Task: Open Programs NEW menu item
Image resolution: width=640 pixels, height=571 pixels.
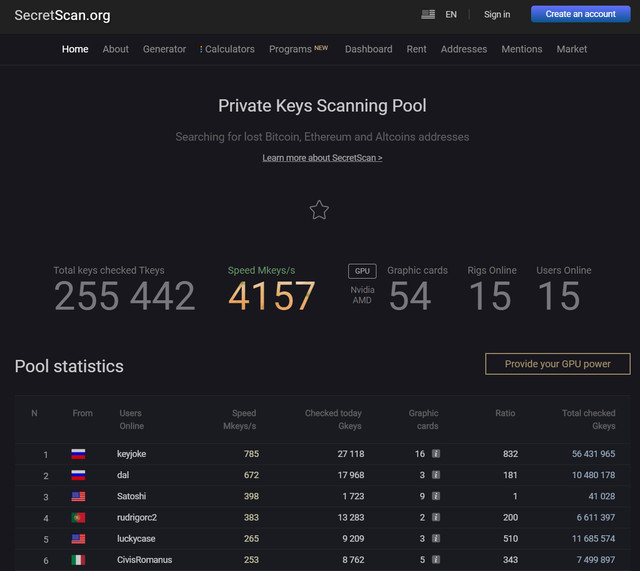Action: 298,49
